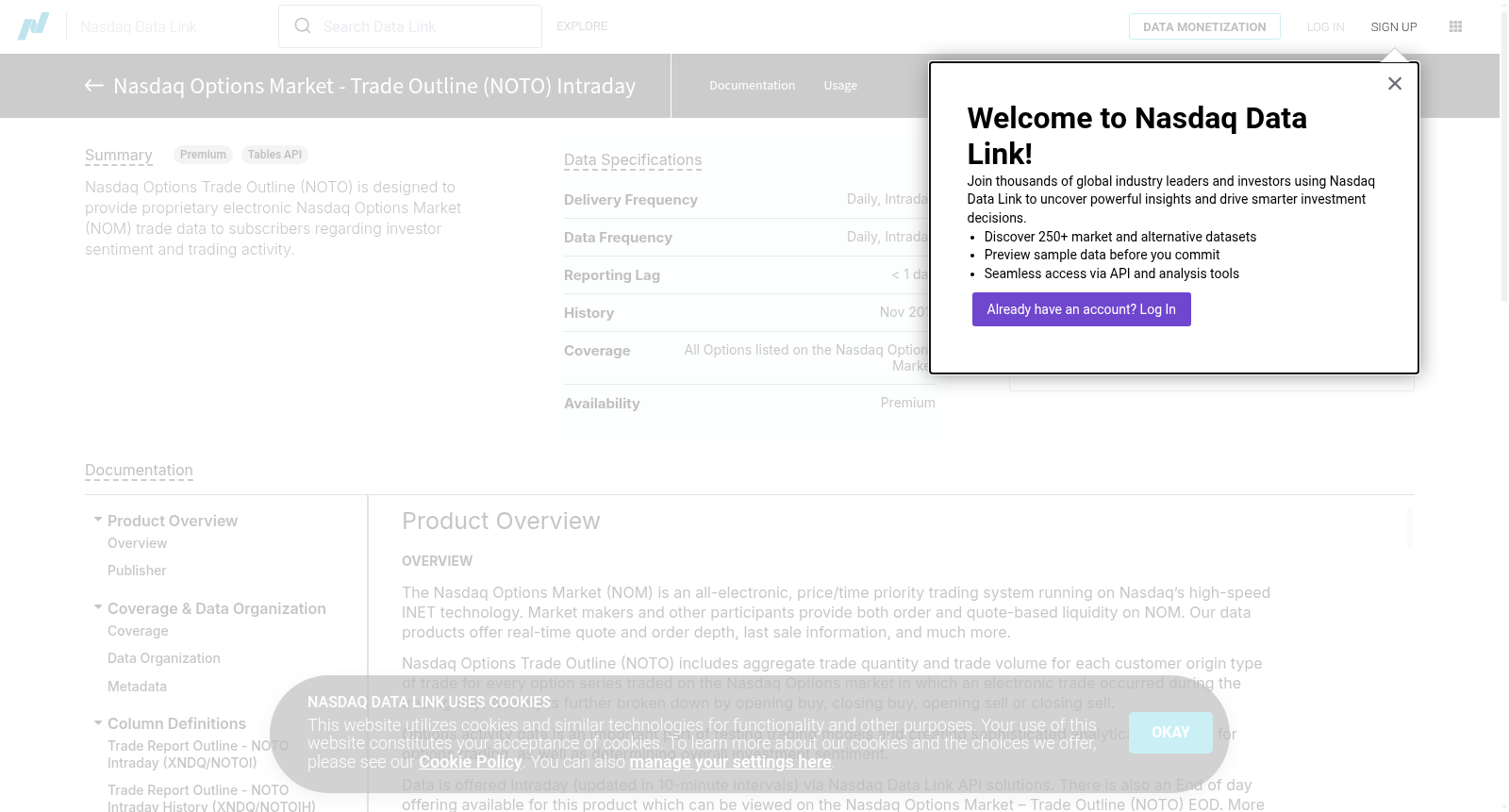Image resolution: width=1509 pixels, height=812 pixels.
Task: Open the Explore menu
Action: (x=582, y=26)
